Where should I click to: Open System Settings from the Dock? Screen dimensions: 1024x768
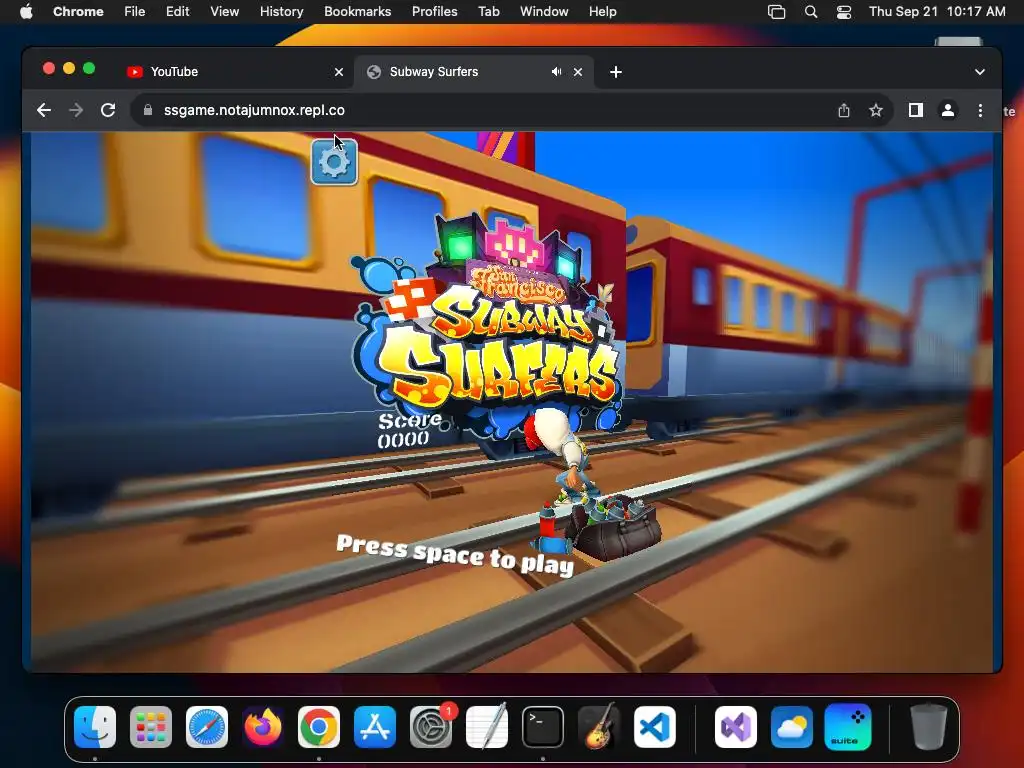click(431, 727)
